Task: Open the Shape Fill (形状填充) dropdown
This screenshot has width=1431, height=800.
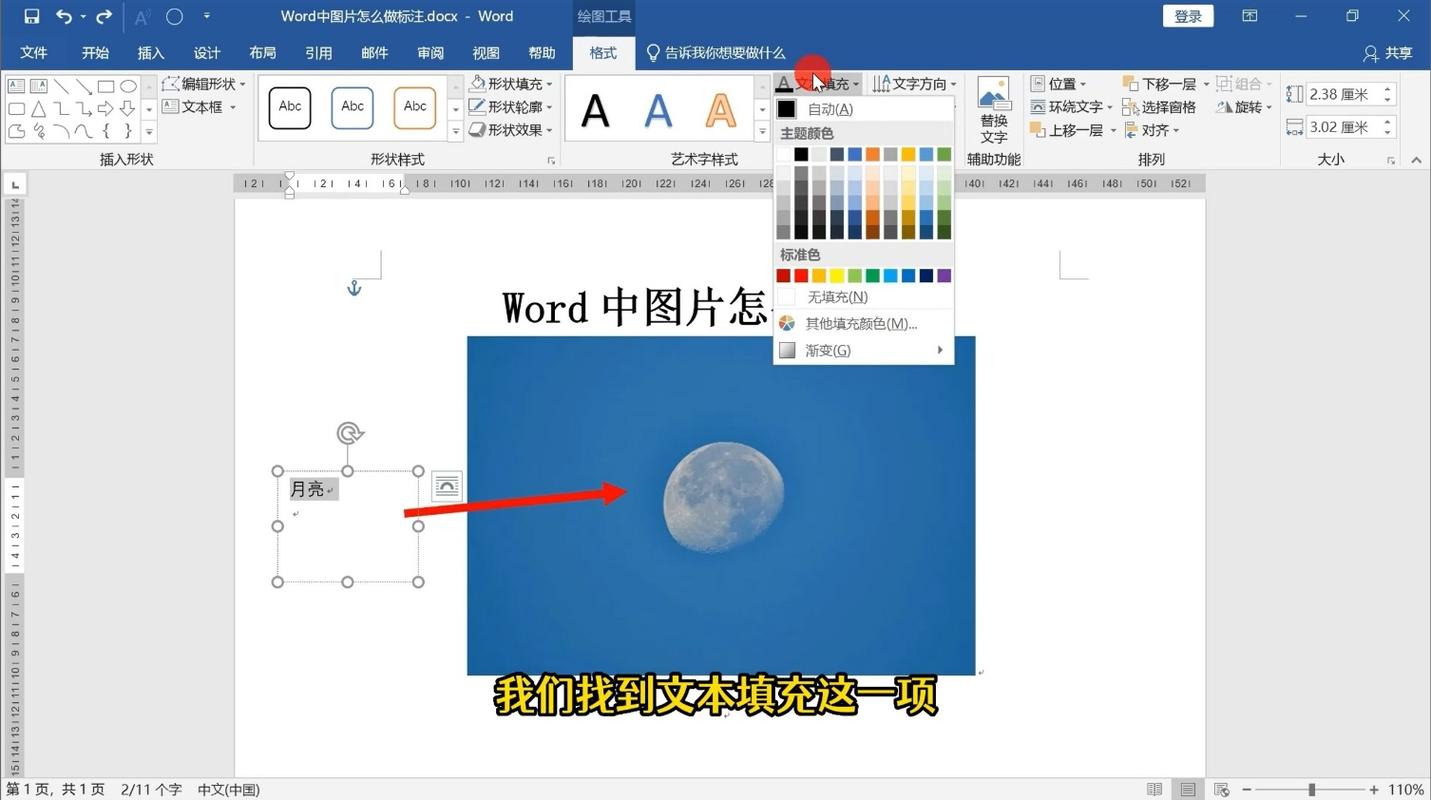Action: (x=511, y=84)
